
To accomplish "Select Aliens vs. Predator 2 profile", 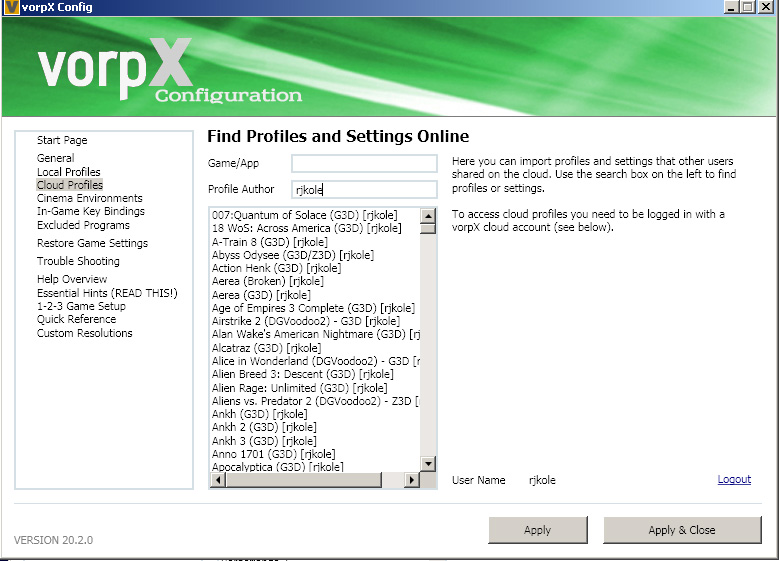I will 315,401.
